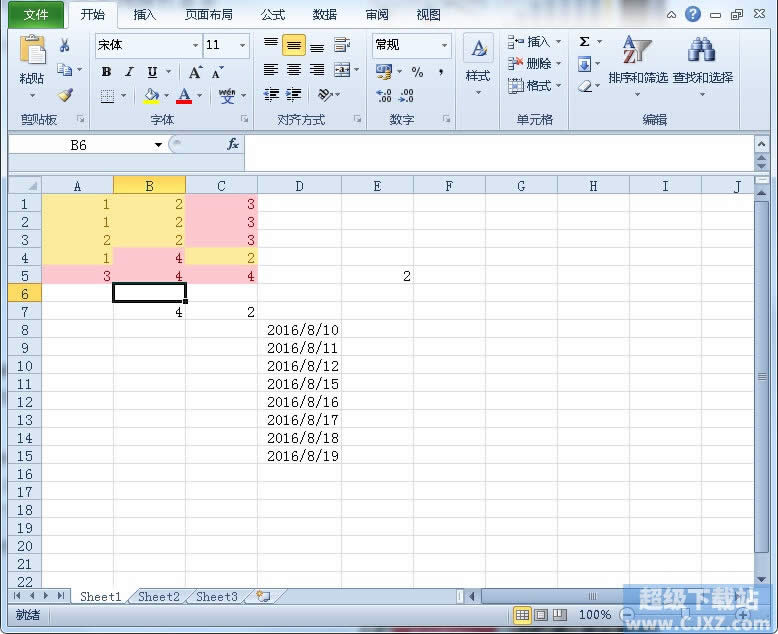Switch to the 插入 Insert tab
778x634 pixels.
click(x=145, y=15)
